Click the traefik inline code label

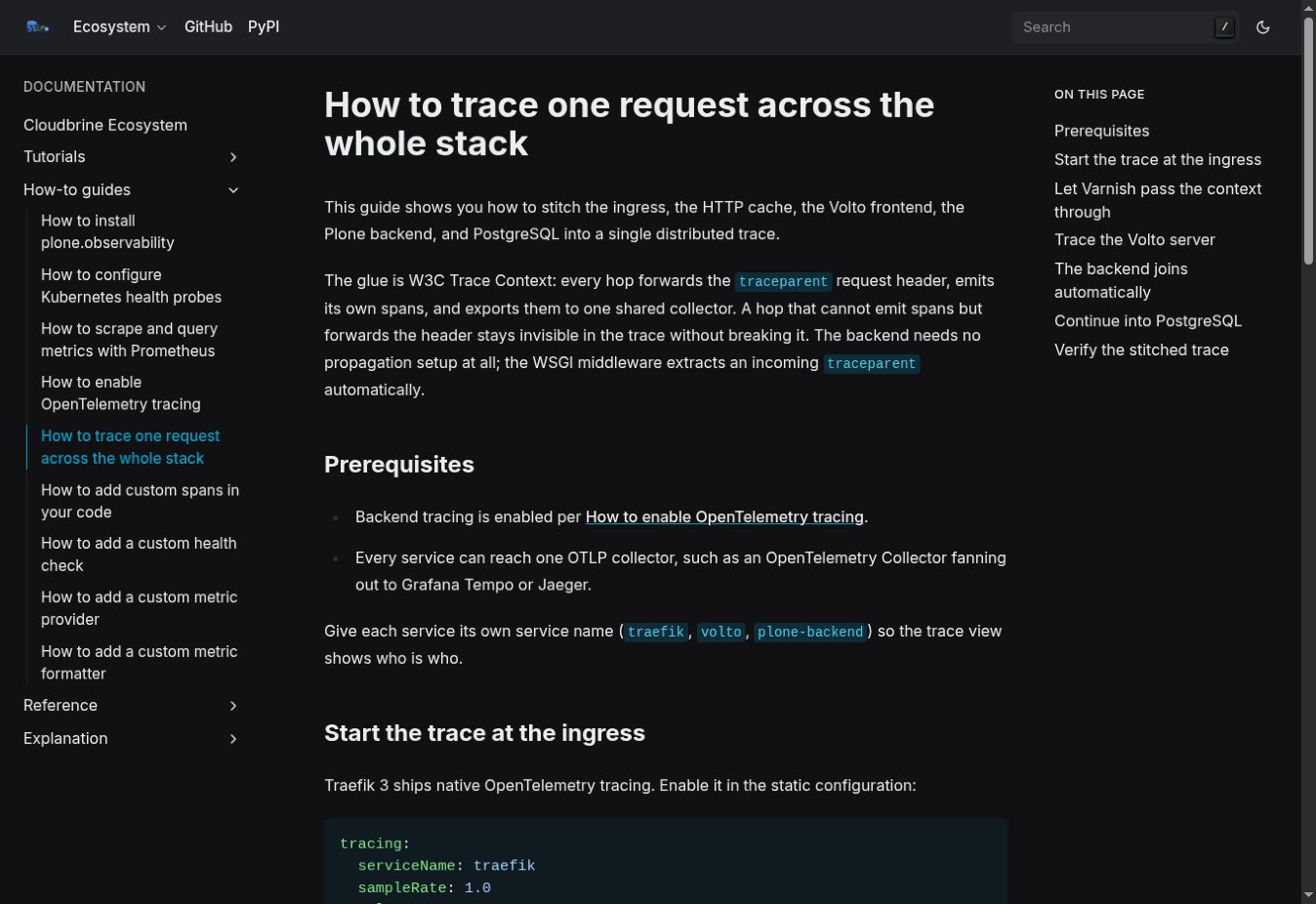[x=656, y=632]
